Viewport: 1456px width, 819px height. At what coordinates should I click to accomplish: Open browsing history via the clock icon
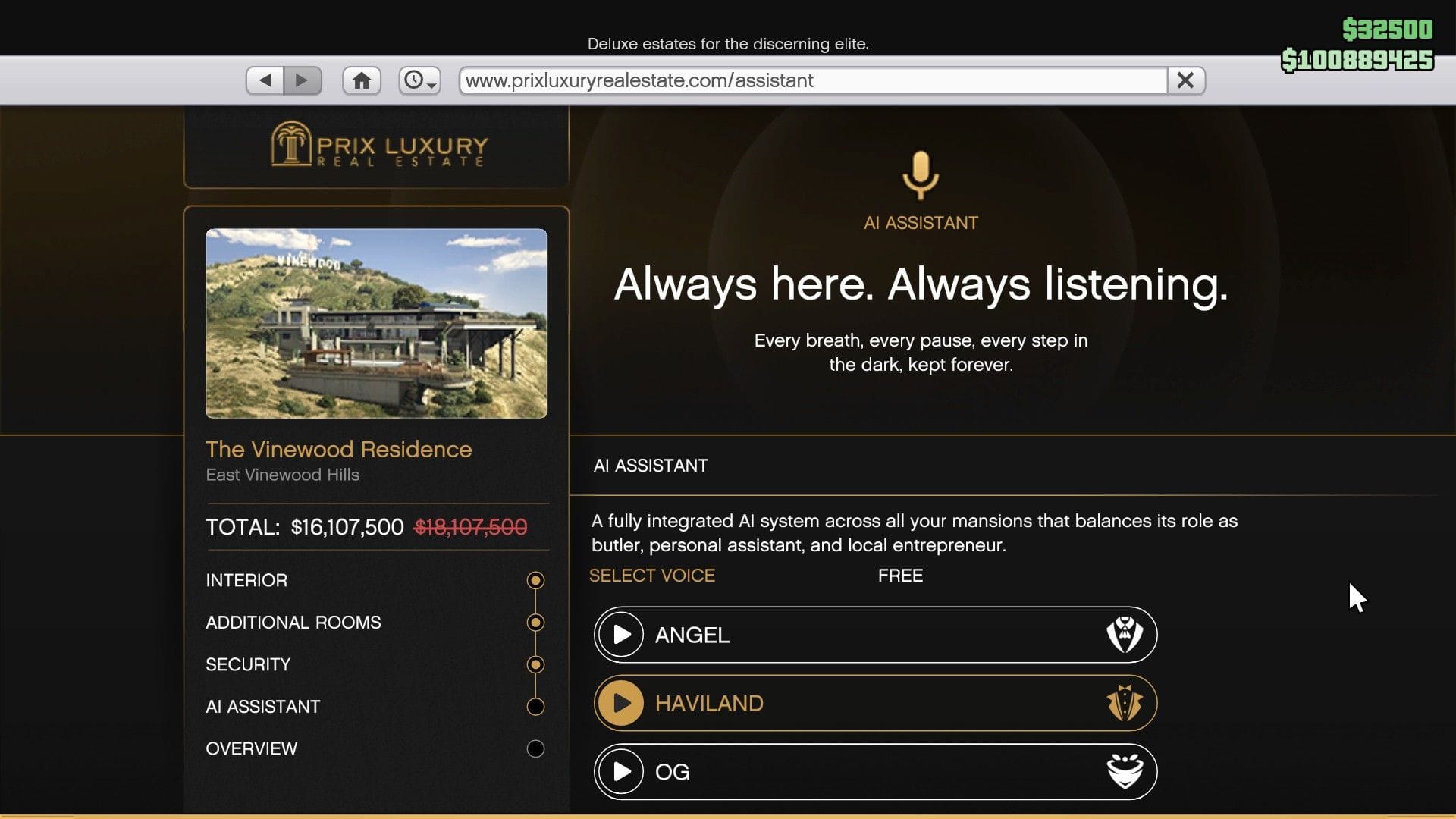(414, 80)
